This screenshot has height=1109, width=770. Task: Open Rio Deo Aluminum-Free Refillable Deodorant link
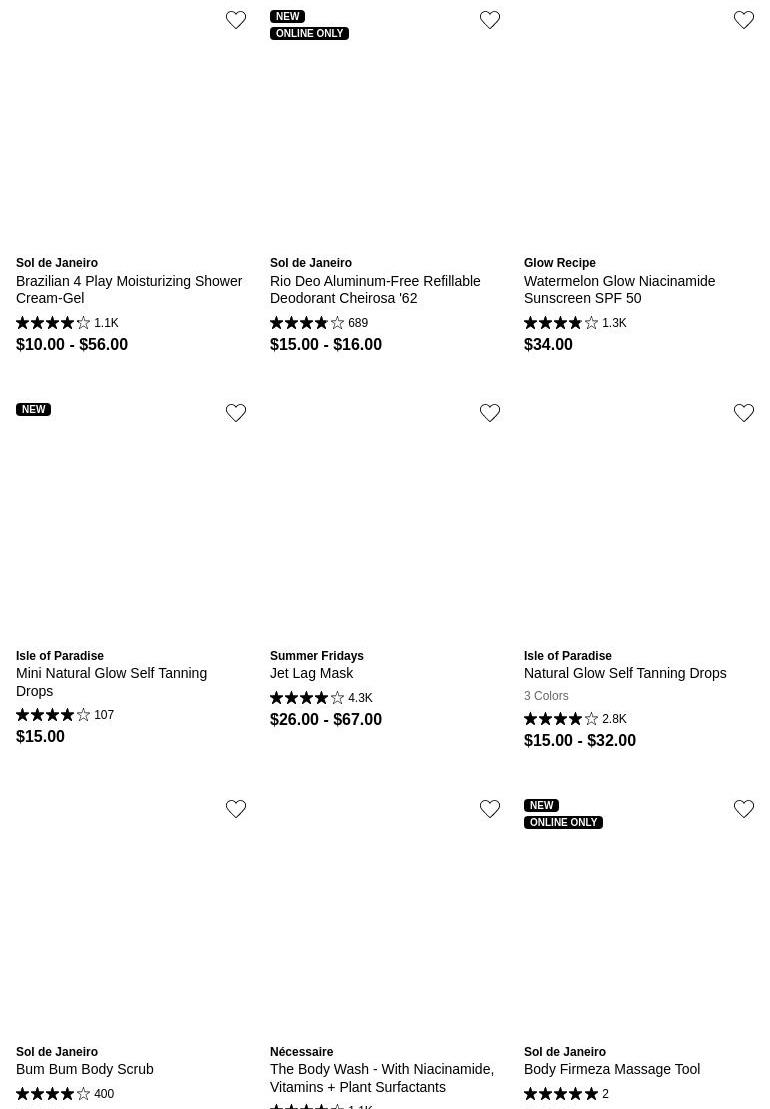pos(375,289)
